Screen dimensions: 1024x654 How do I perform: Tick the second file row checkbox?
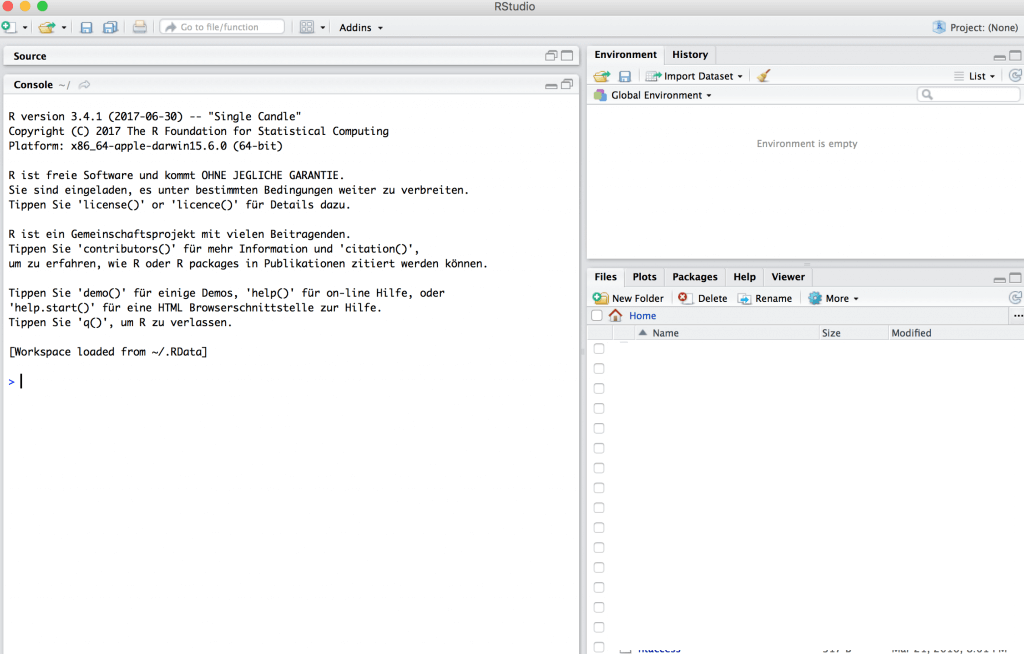[x=599, y=368]
